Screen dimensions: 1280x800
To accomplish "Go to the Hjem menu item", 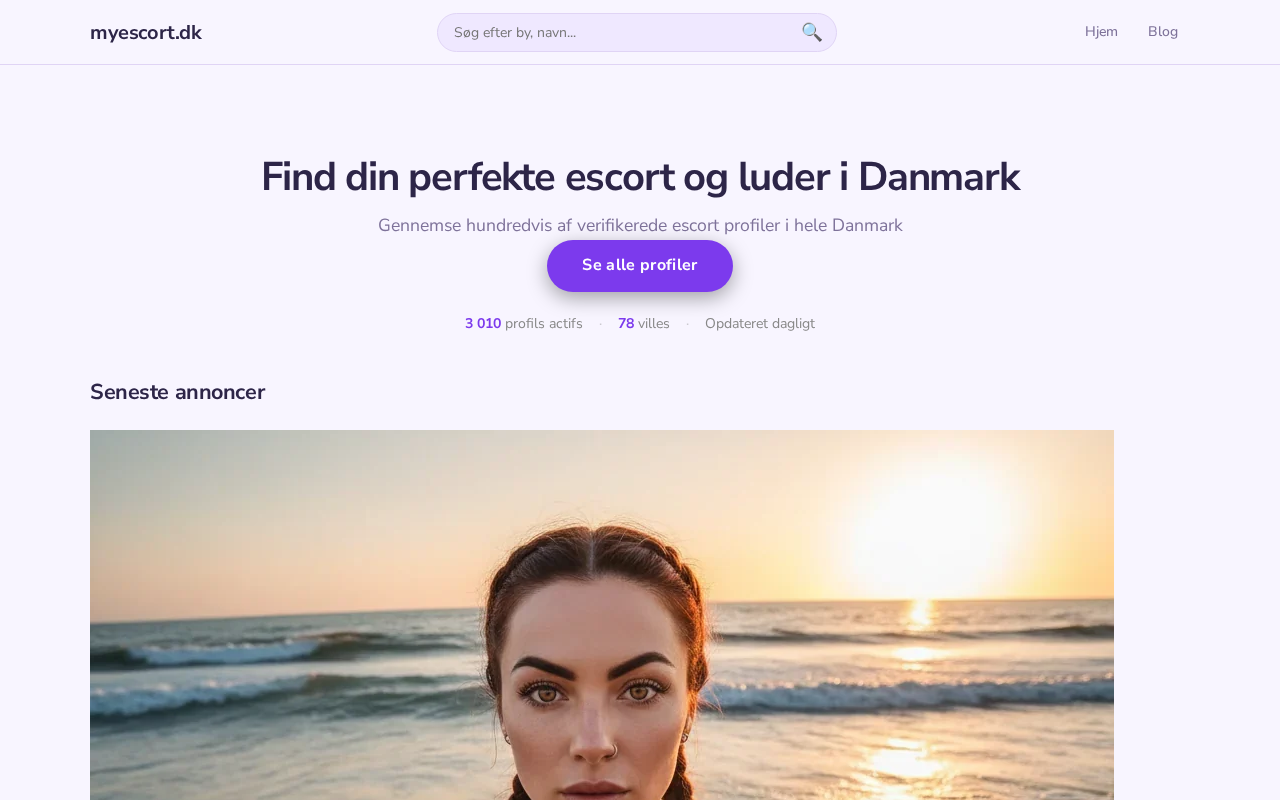I will 1101,31.
